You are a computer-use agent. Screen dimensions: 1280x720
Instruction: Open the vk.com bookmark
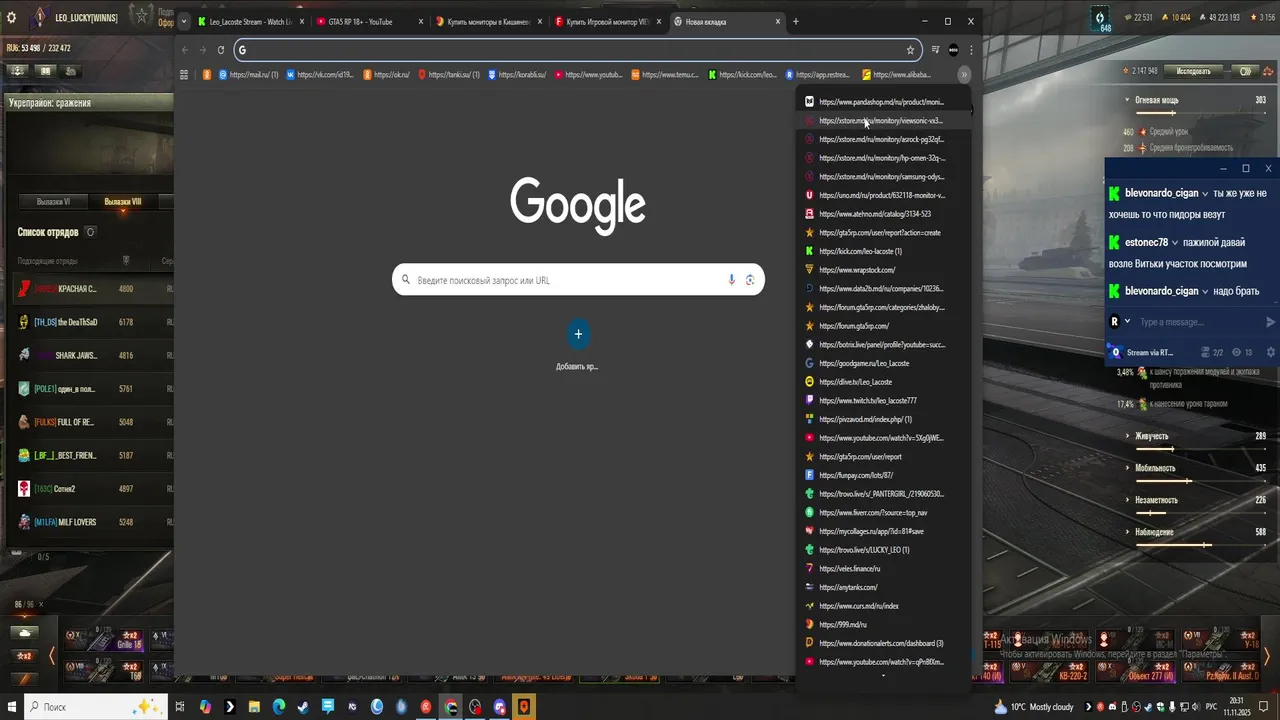320,74
